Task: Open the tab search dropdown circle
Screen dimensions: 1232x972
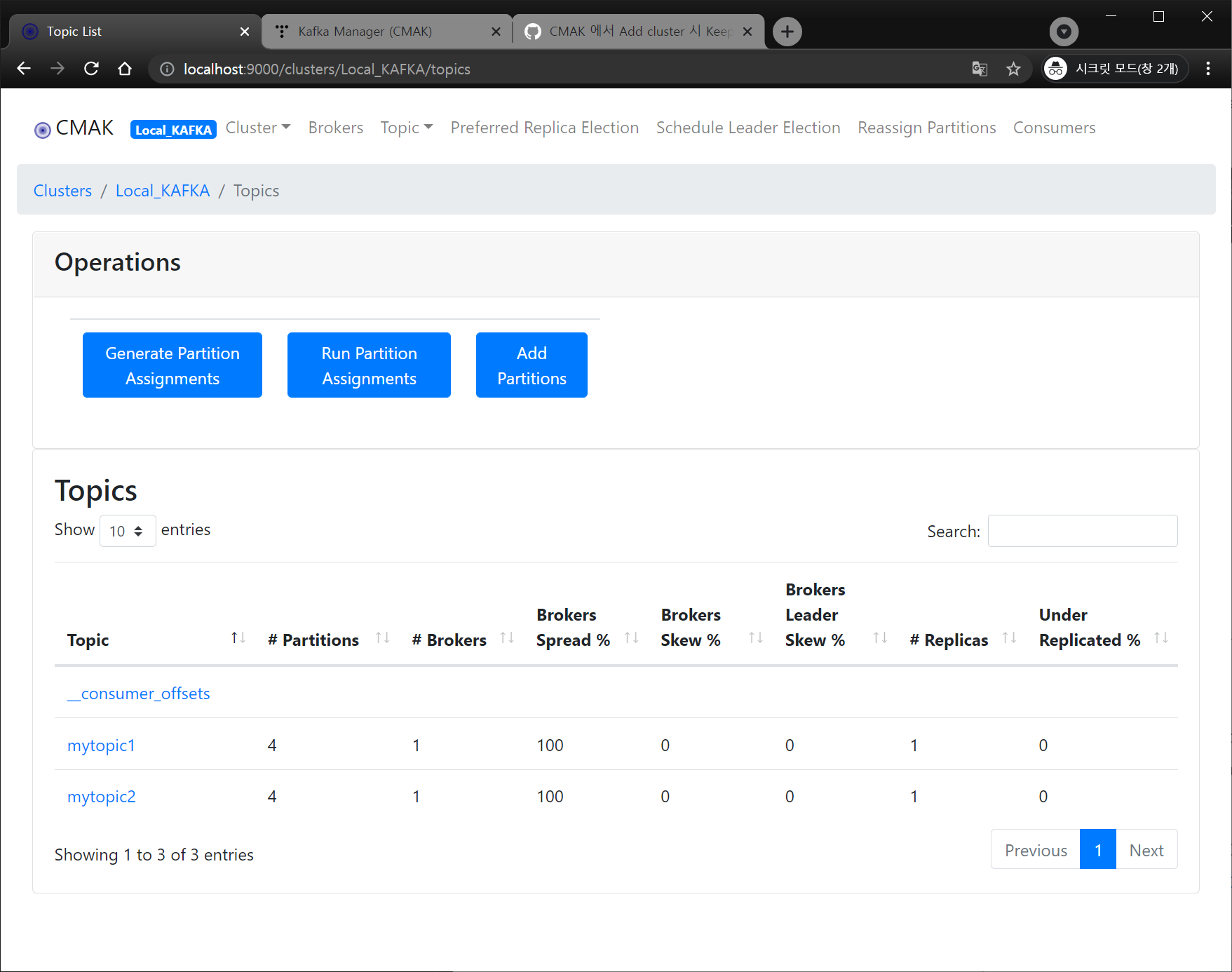Action: pyautogui.click(x=1064, y=32)
